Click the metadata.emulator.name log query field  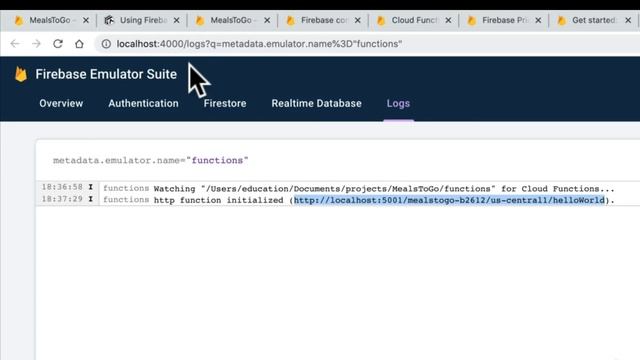151,160
